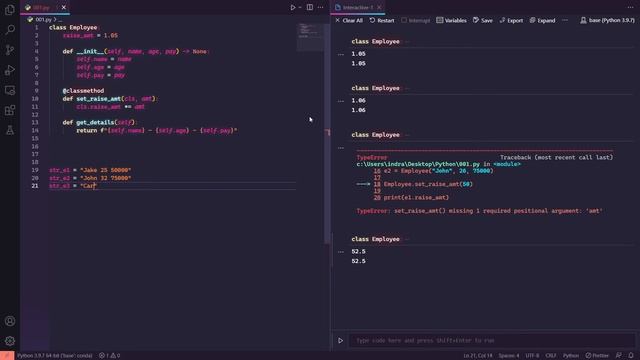This screenshot has height=360, width=640.
Task: Click the fourth class Employee cell header
Action: coord(376,239)
